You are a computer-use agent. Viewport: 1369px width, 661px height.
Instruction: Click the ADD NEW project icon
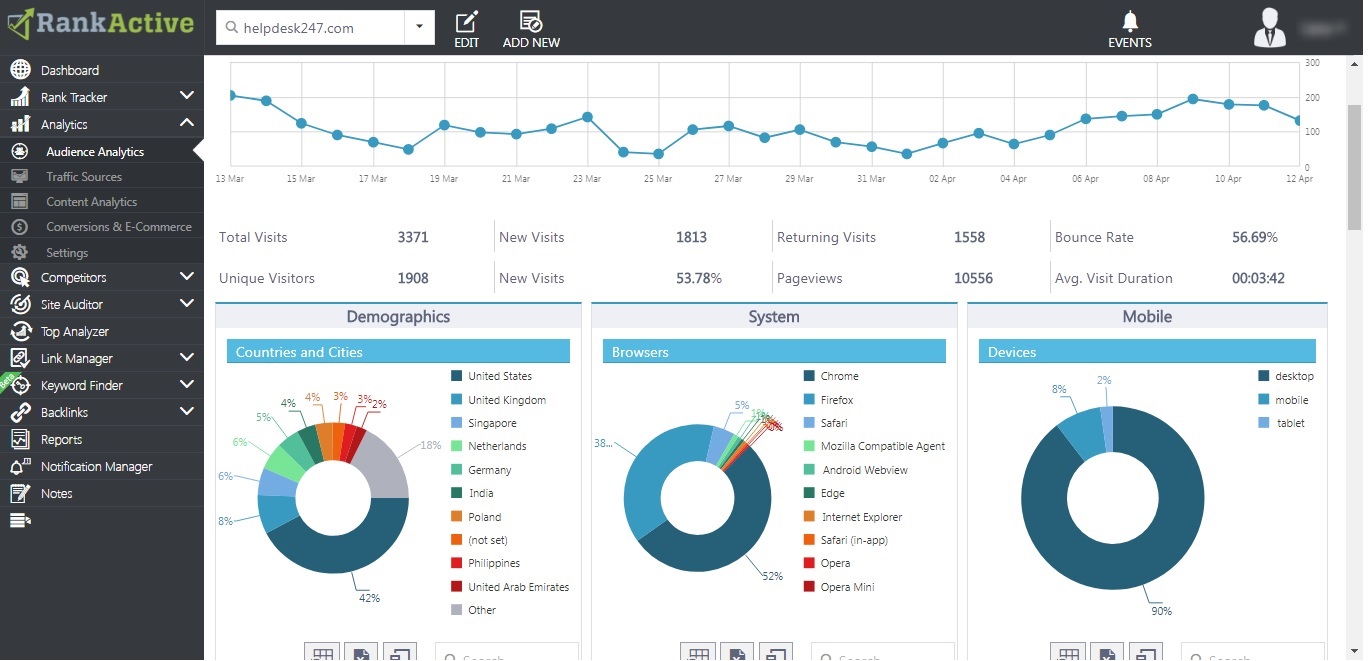pyautogui.click(x=531, y=29)
